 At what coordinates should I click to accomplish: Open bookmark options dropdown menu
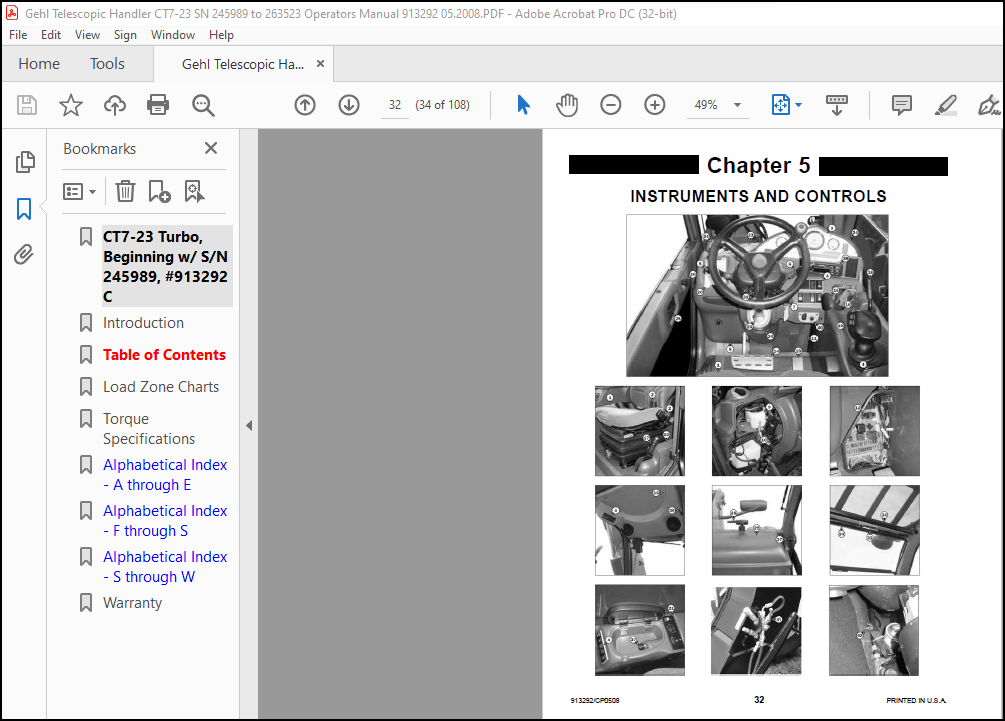pyautogui.click(x=79, y=191)
